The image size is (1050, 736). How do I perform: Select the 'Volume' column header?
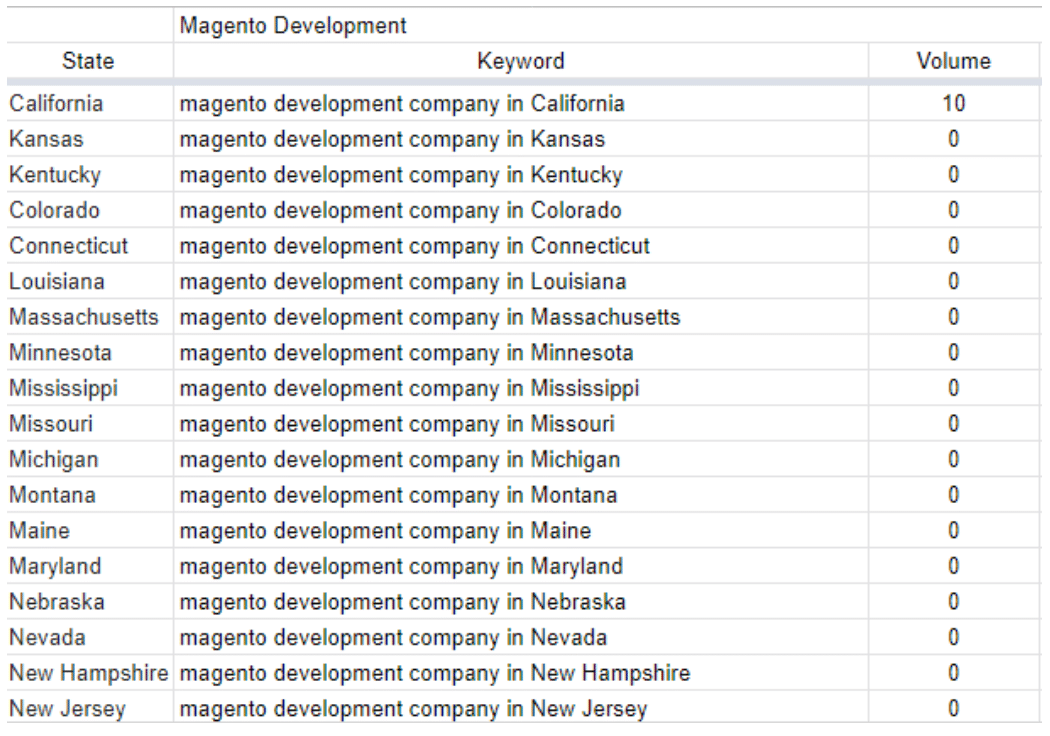(954, 61)
